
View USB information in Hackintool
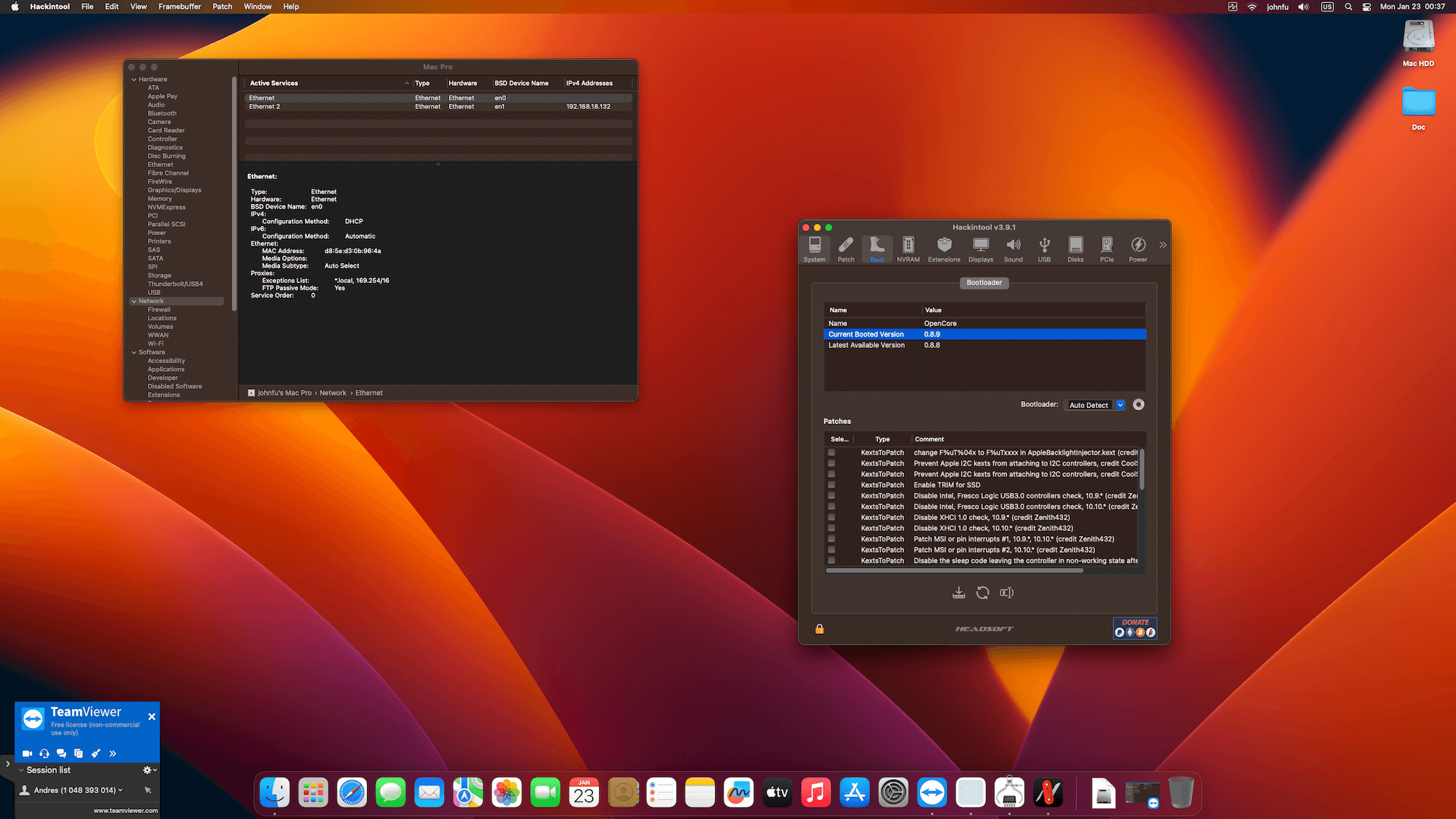(1044, 249)
